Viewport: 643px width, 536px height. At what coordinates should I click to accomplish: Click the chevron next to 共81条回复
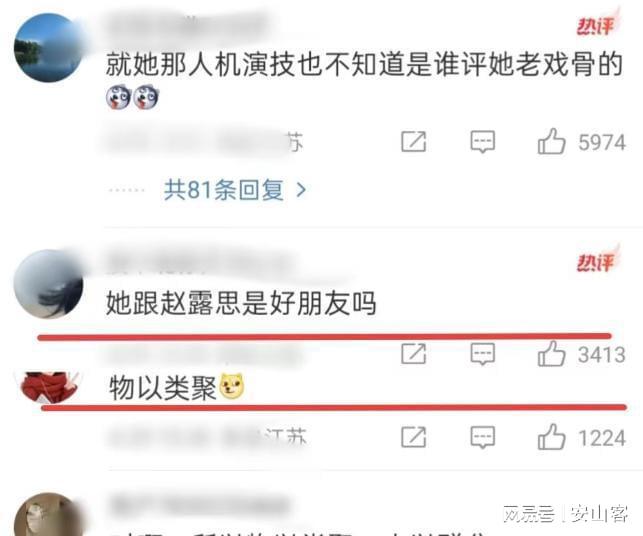coord(301,190)
